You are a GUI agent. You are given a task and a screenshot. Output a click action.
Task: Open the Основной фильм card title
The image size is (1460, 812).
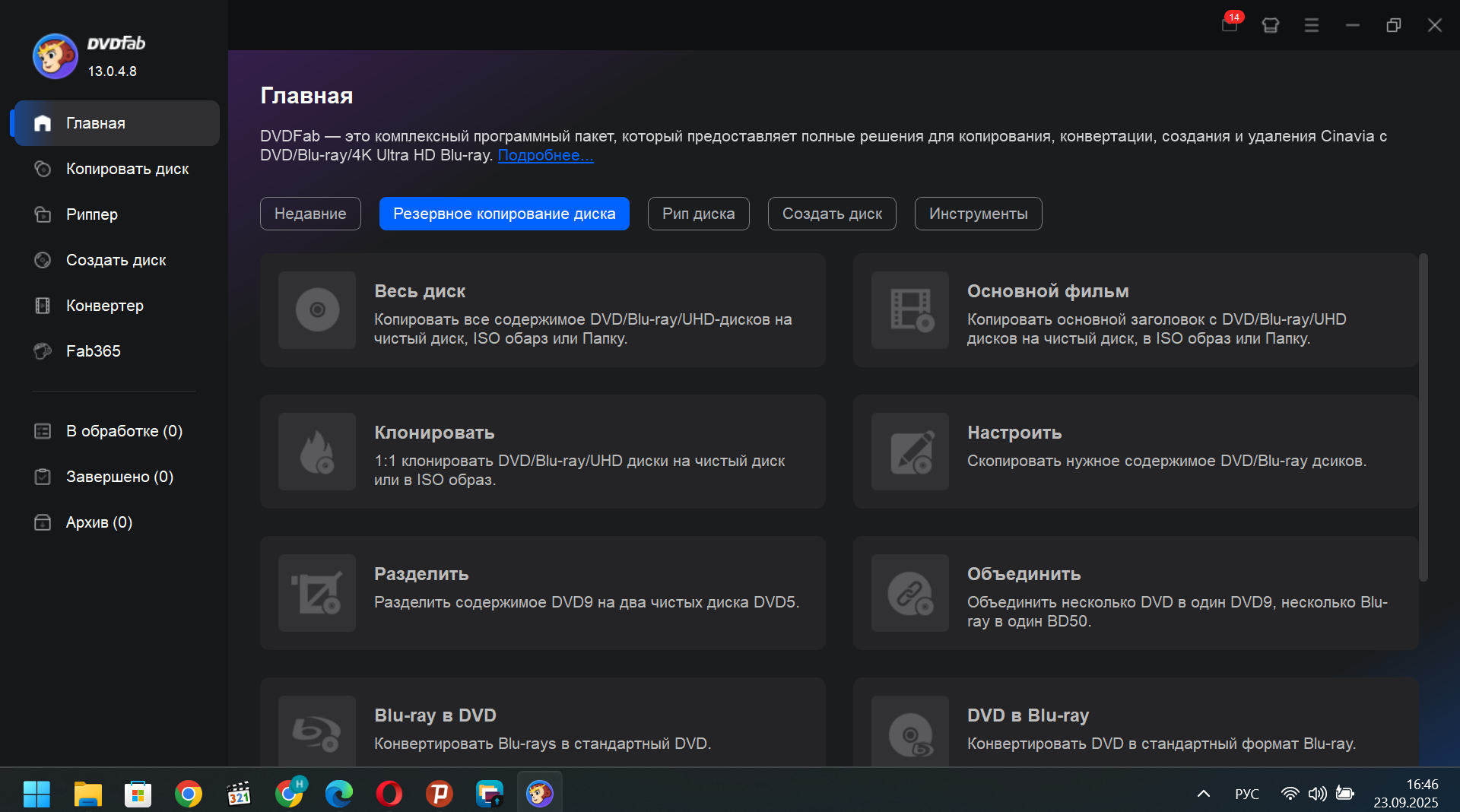coord(1048,291)
